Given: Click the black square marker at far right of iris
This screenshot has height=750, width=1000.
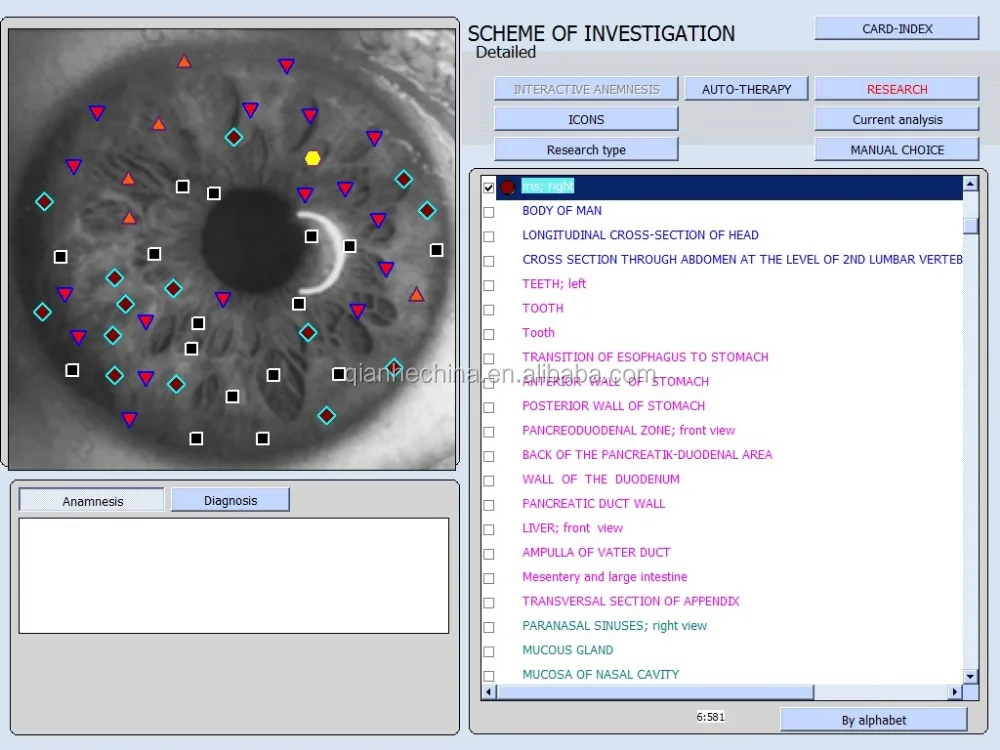Looking at the screenshot, I should click(436, 250).
